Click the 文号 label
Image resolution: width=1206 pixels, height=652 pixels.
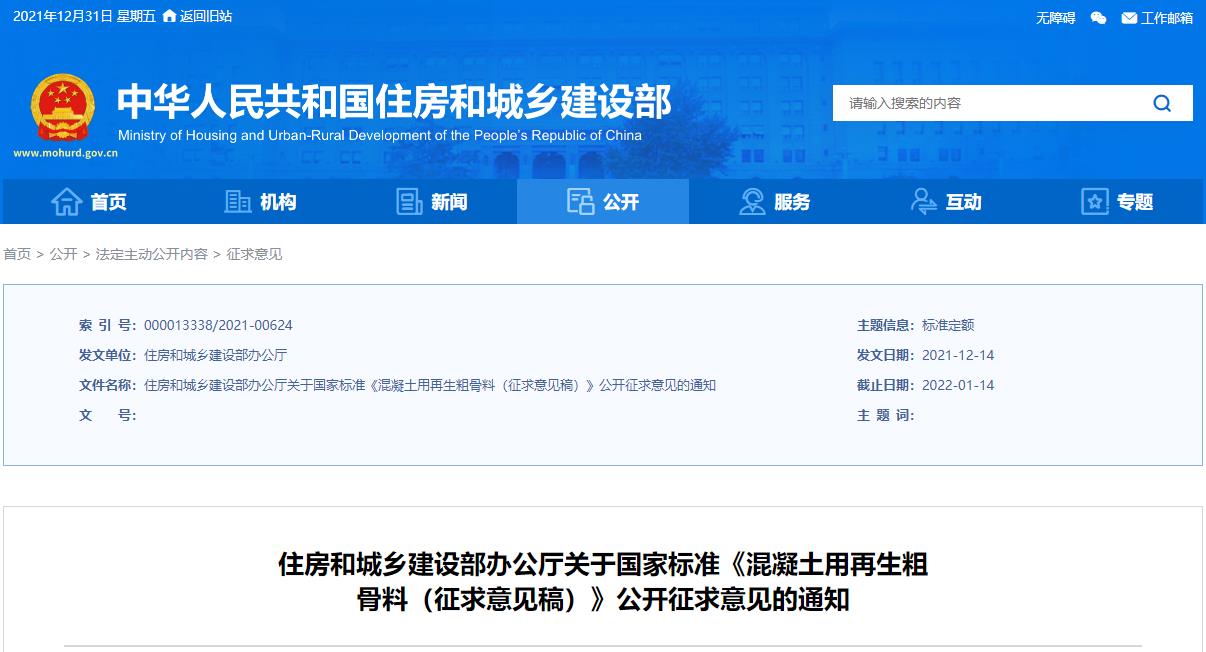tap(107, 415)
